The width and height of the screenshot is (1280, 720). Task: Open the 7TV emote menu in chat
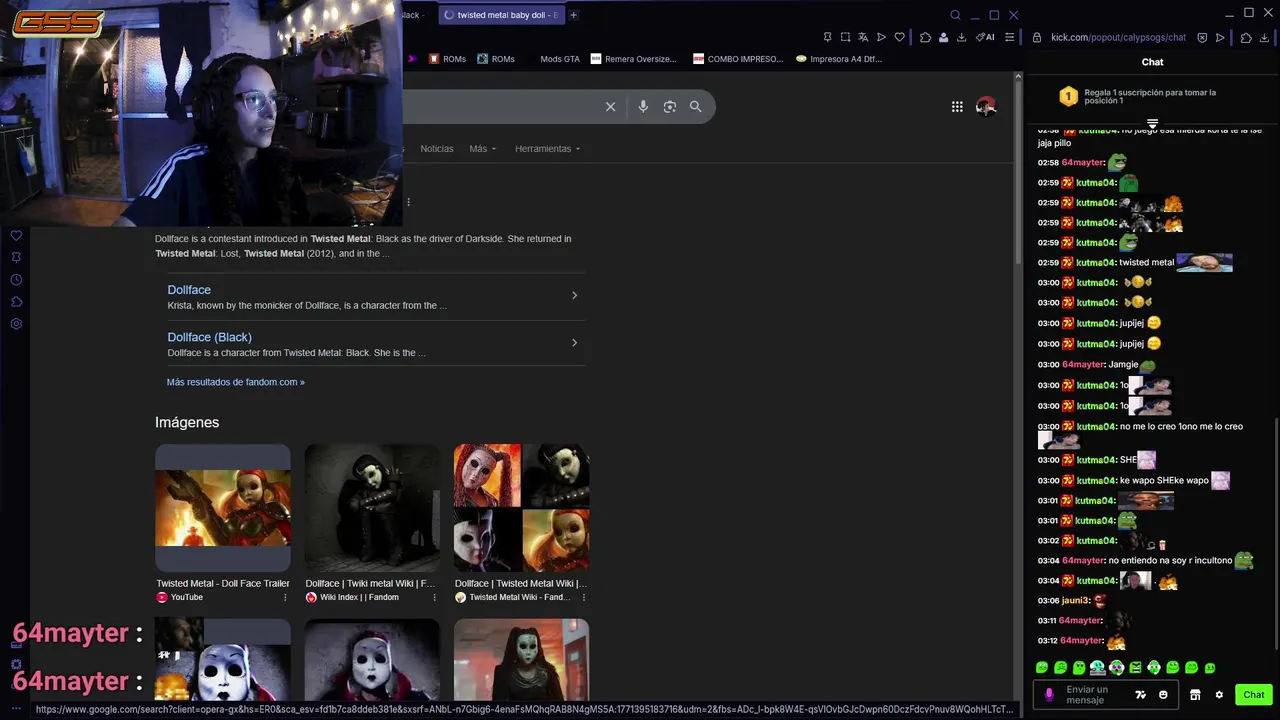(x=1141, y=695)
